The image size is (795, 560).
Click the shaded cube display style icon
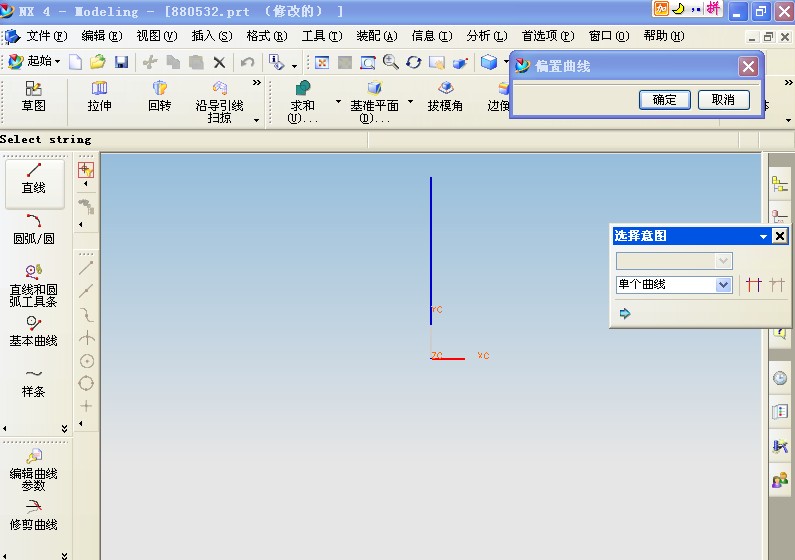pos(489,62)
